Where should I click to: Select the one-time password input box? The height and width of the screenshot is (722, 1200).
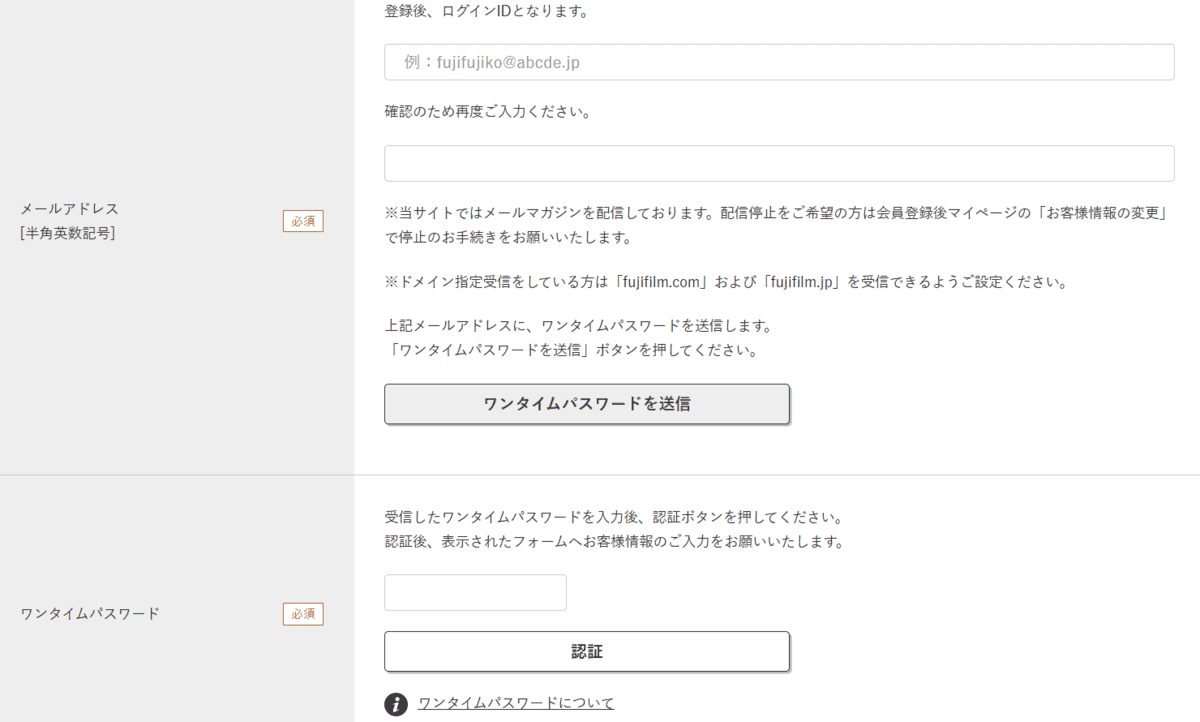(475, 593)
